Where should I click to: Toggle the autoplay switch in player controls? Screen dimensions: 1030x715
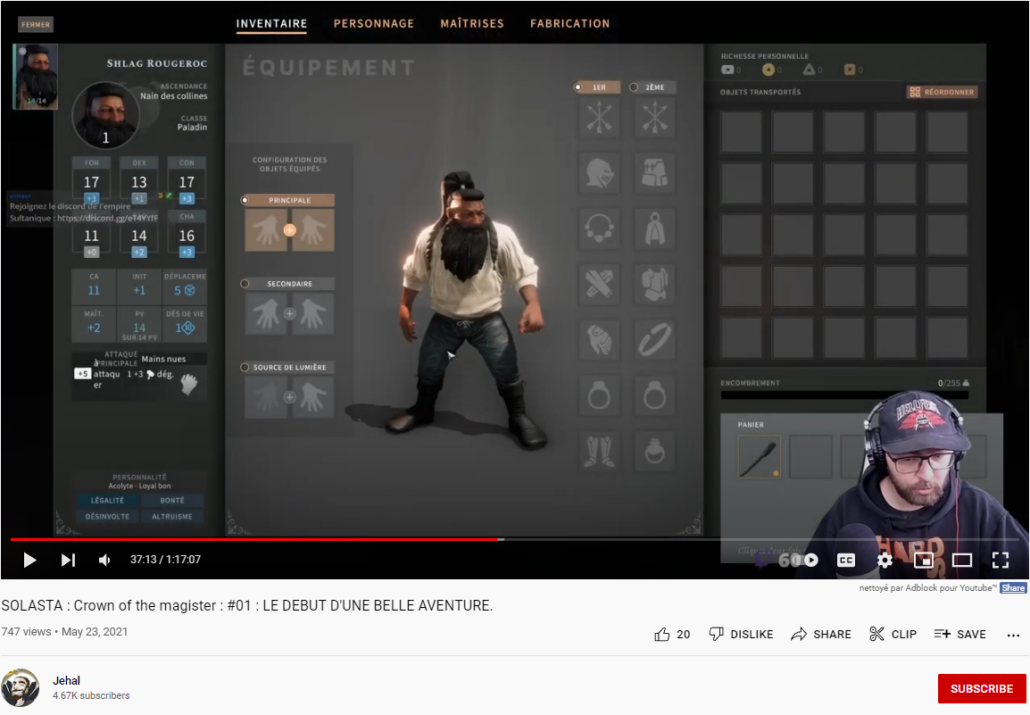(808, 560)
